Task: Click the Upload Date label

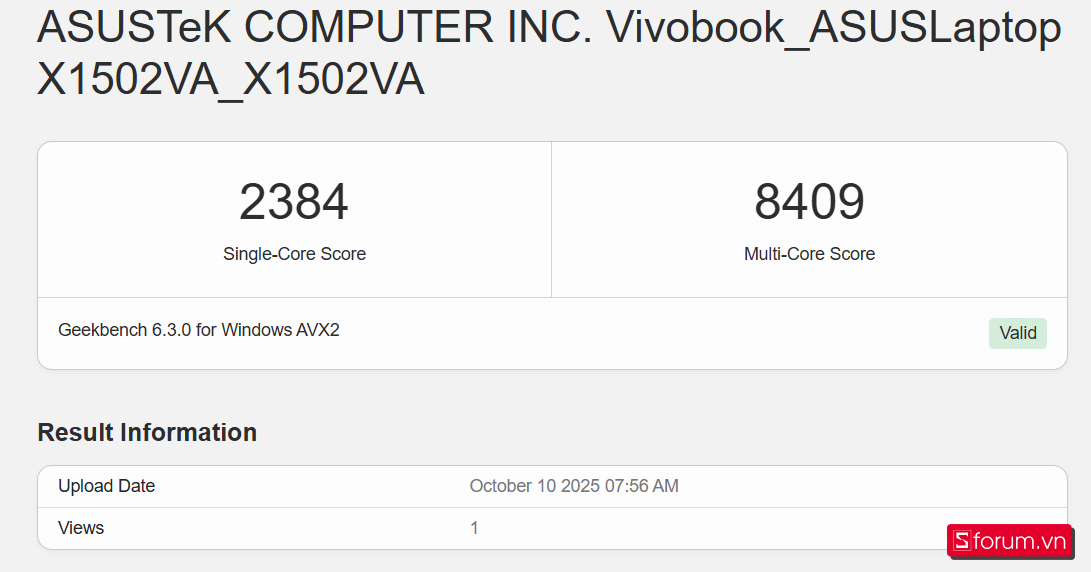Action: [x=106, y=486]
